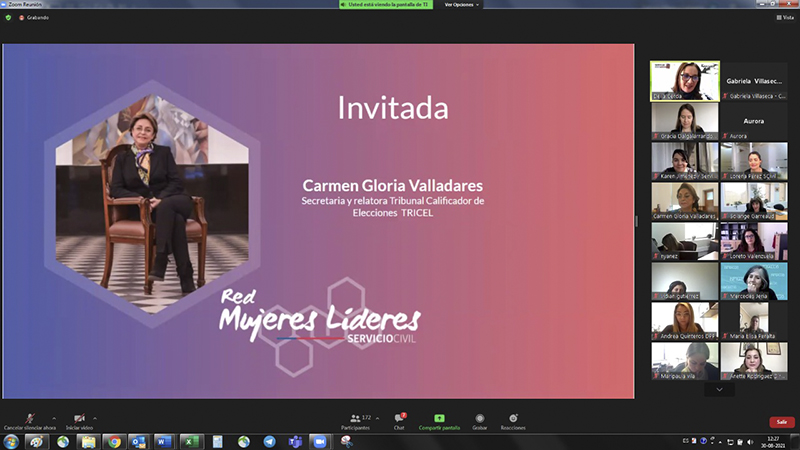Open File Explorer in the taskbar
Image resolution: width=800 pixels, height=450 pixels.
point(88,442)
